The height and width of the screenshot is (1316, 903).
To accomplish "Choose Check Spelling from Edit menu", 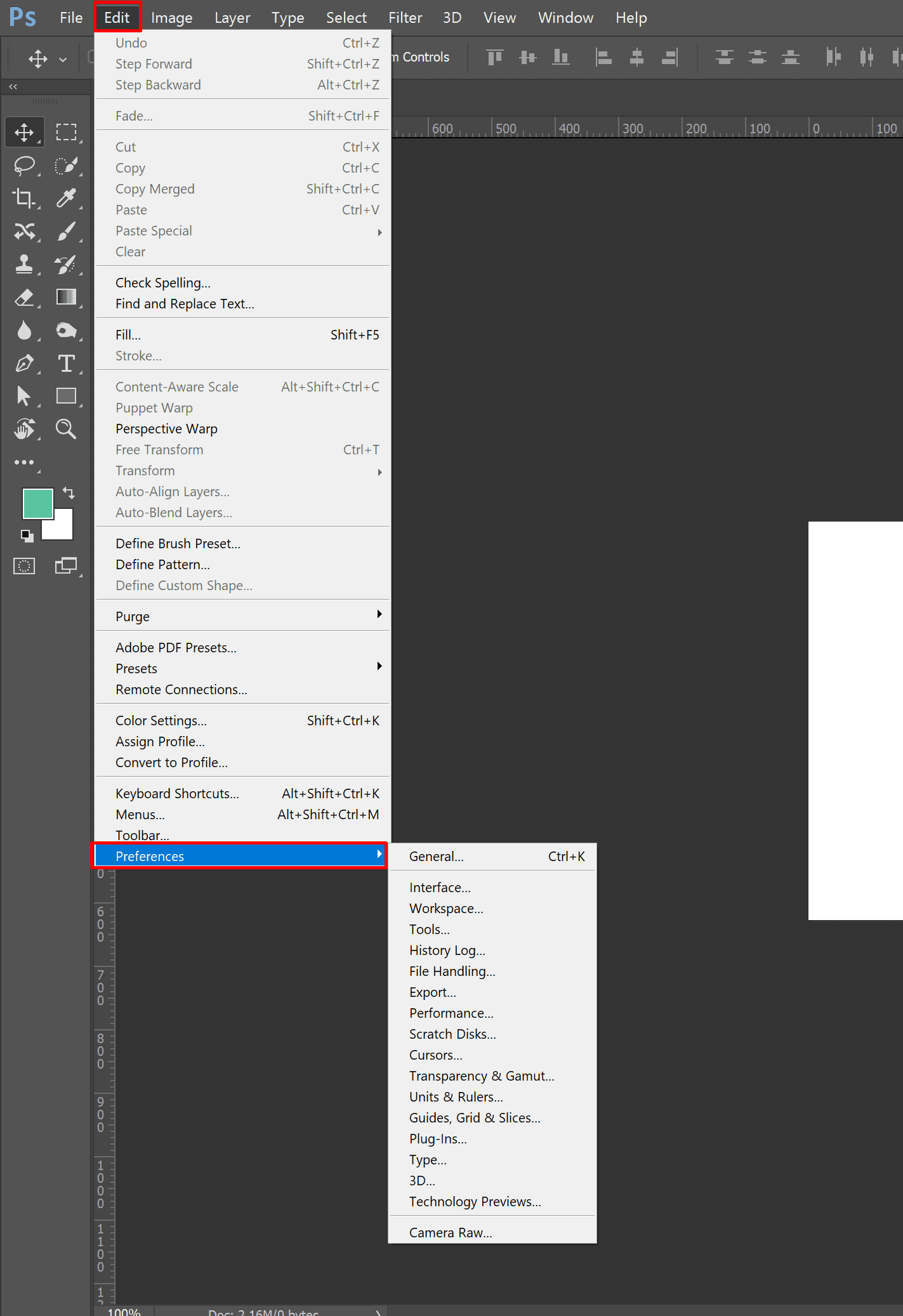I will [x=242, y=283].
